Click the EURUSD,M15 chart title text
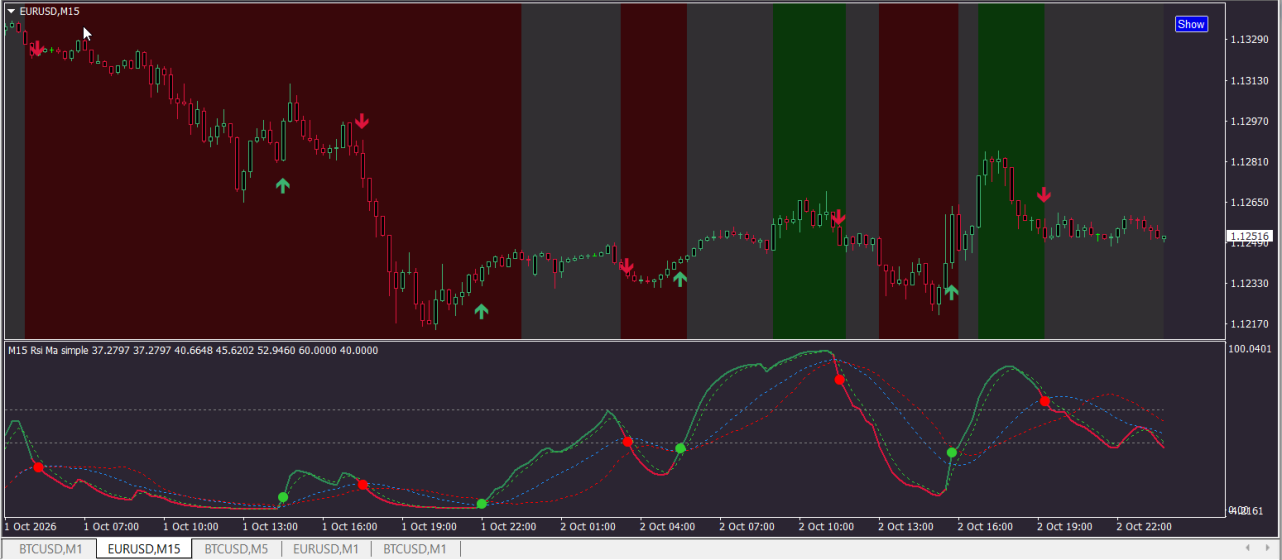Viewport: 1282px width, 560px height. coord(50,11)
